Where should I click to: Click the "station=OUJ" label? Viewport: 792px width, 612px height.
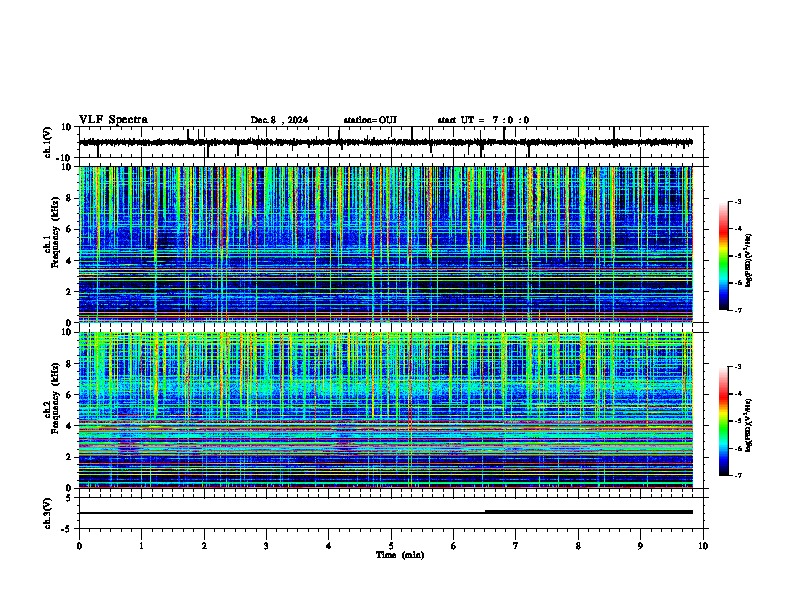(x=370, y=120)
